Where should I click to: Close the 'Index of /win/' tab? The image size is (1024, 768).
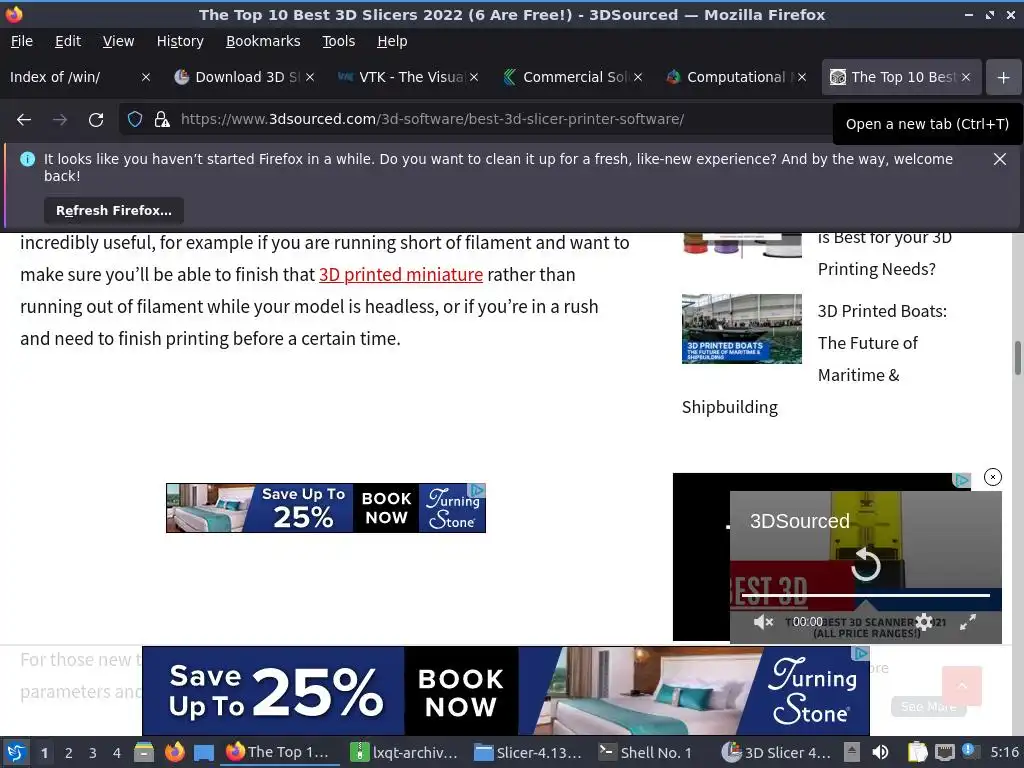(x=146, y=77)
